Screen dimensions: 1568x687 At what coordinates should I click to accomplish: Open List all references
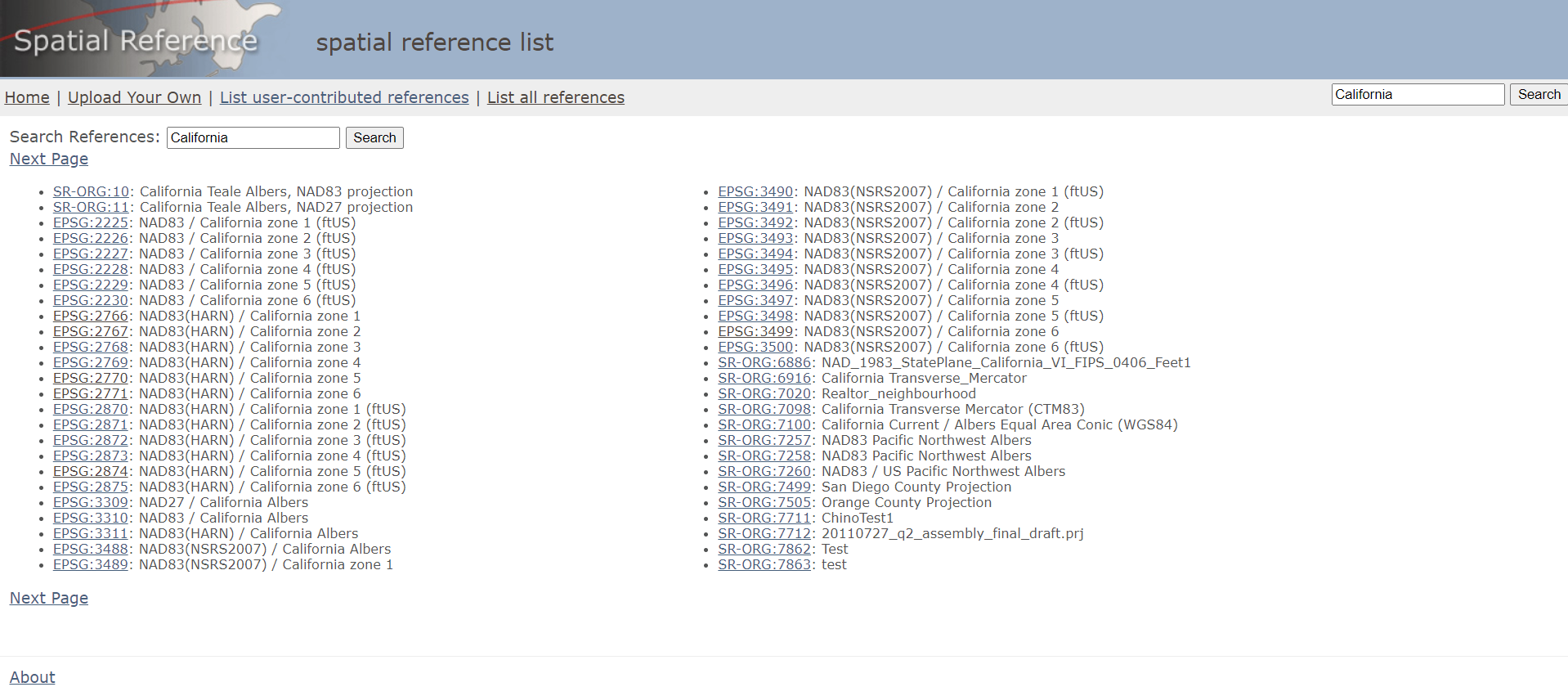[x=555, y=97]
